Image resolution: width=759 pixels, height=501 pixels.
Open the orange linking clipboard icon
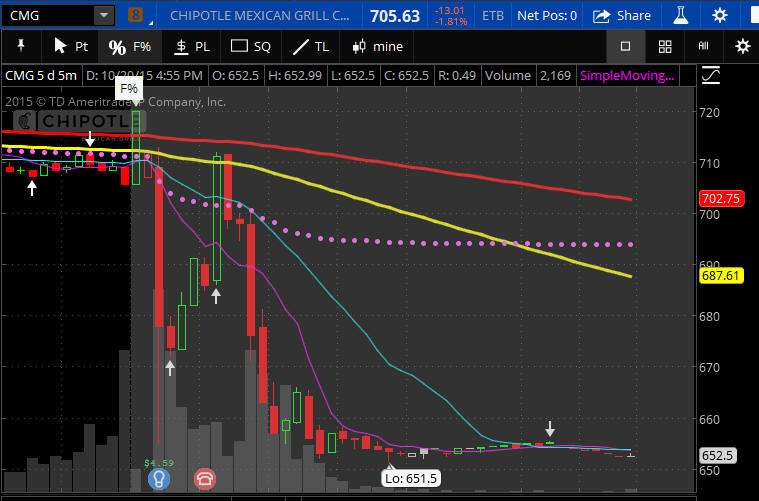[x=136, y=15]
